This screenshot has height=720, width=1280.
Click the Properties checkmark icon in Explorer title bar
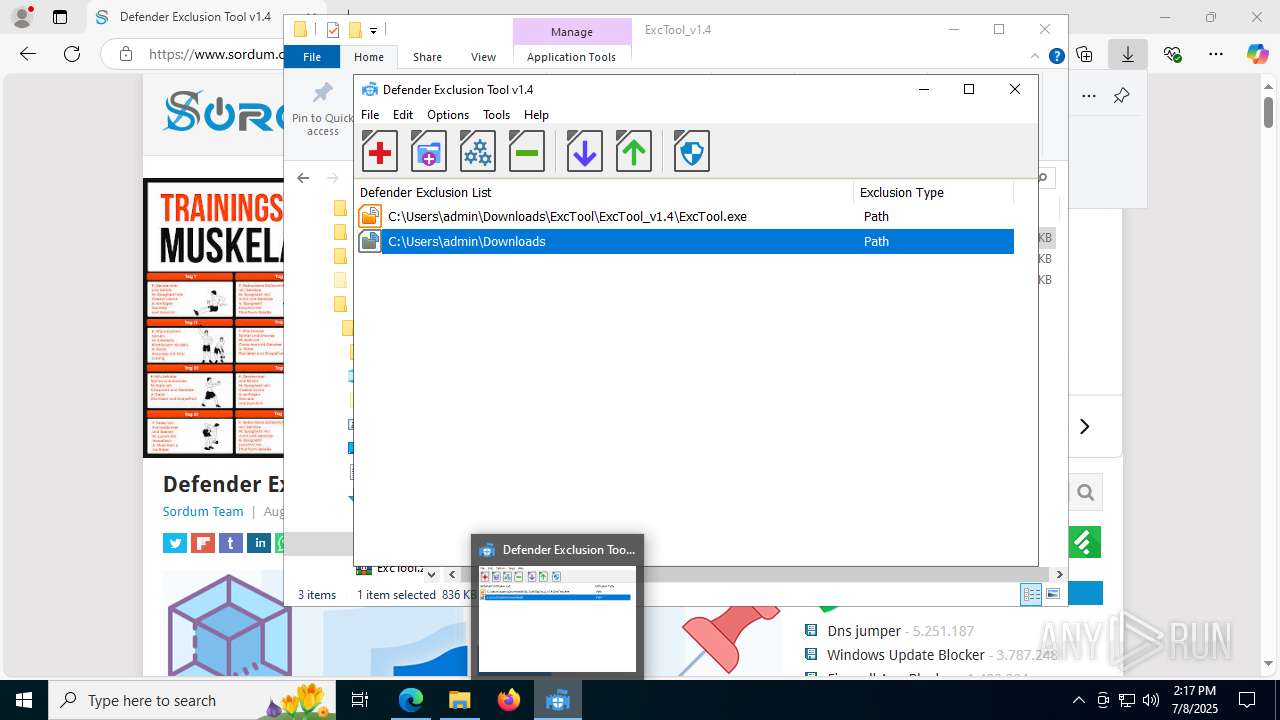pos(334,30)
